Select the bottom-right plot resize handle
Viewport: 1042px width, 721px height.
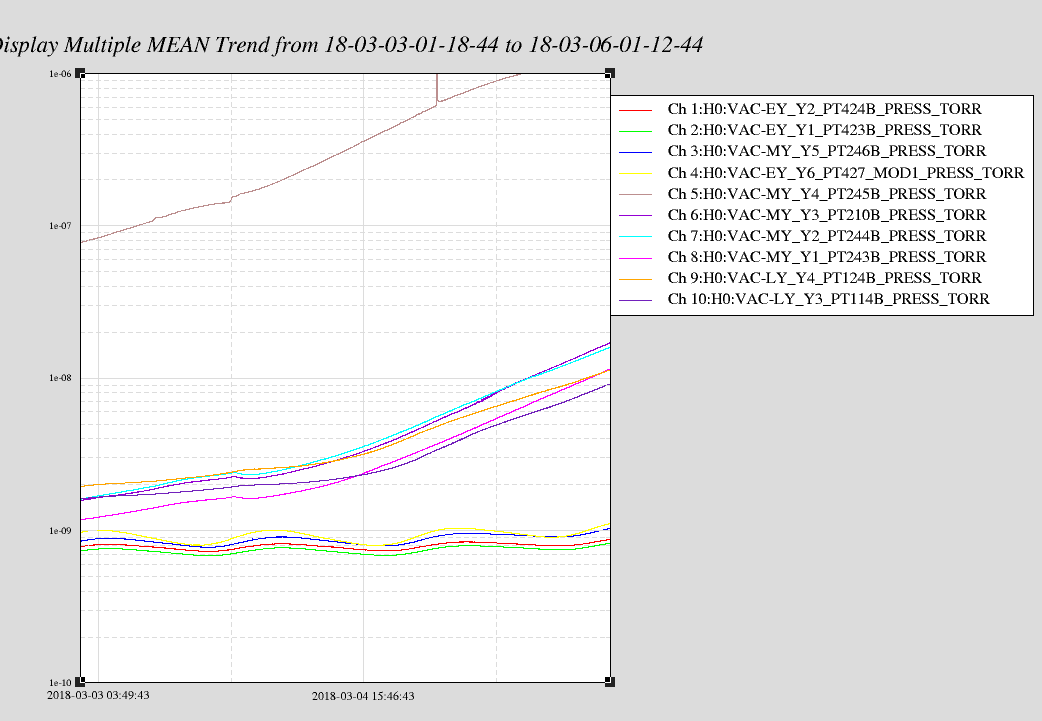(x=610, y=682)
